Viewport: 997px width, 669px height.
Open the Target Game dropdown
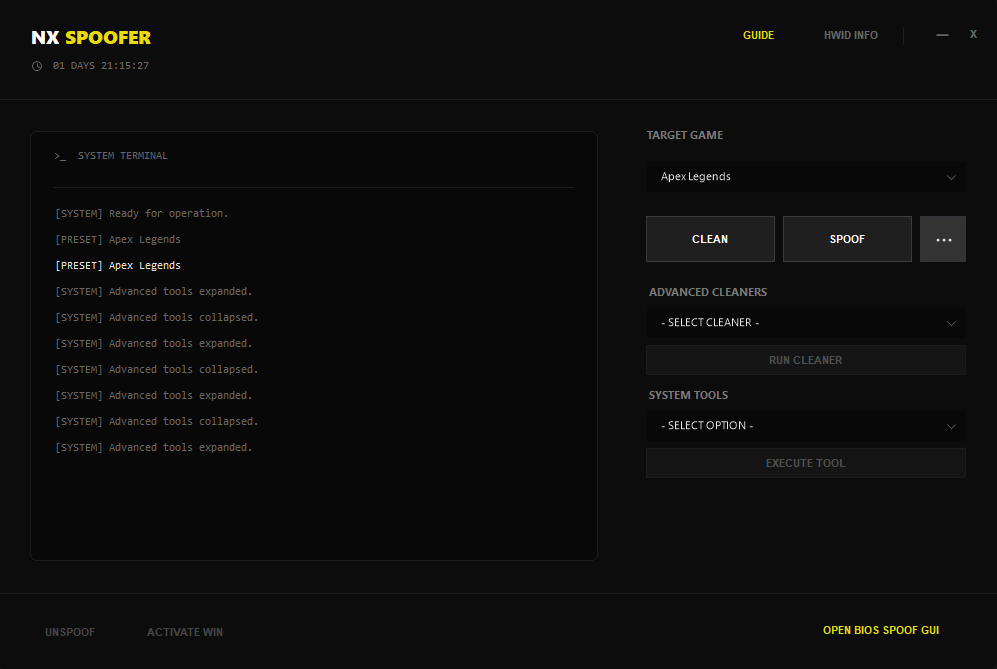point(806,177)
